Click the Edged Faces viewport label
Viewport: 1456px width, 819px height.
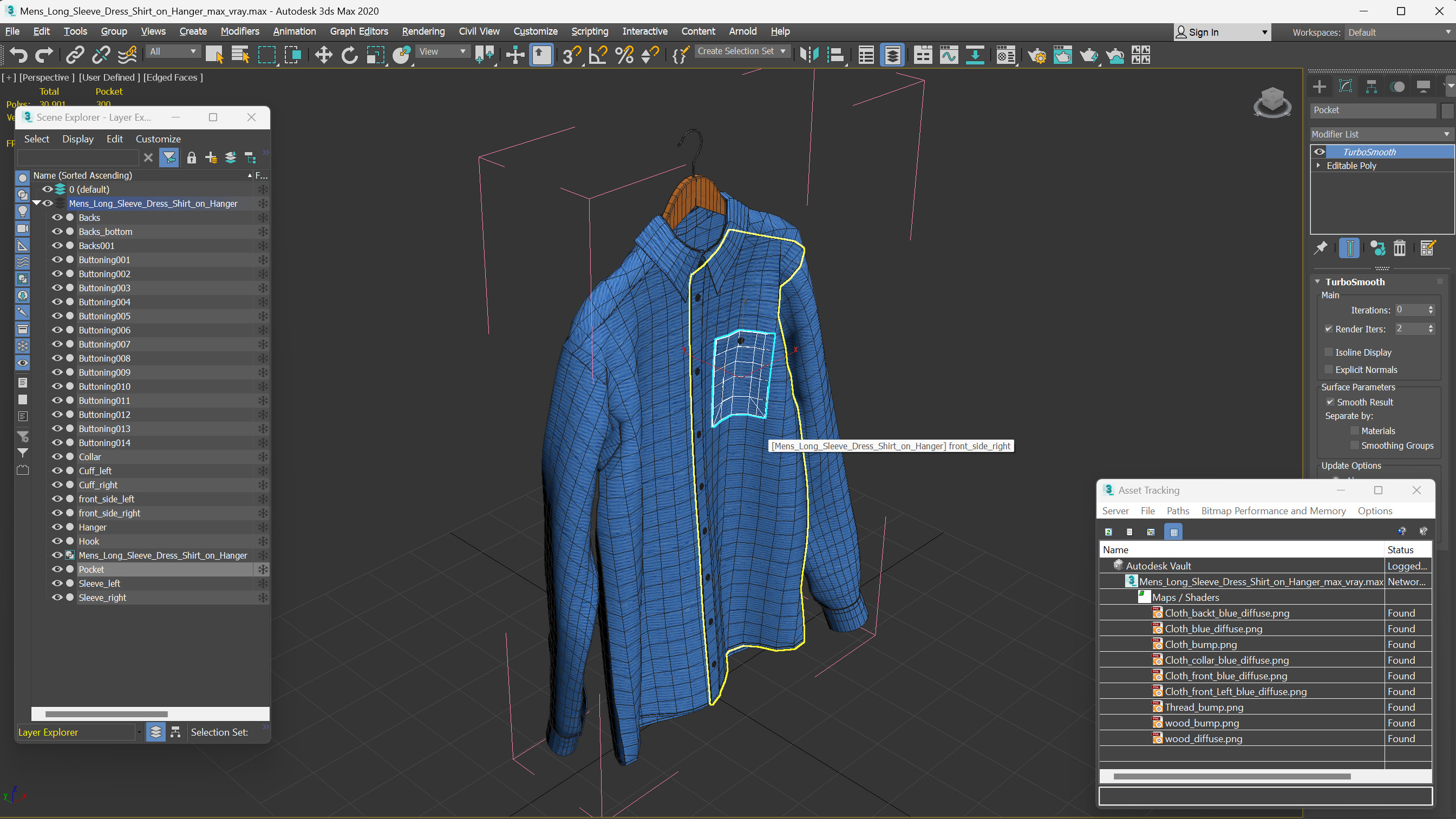[172, 77]
